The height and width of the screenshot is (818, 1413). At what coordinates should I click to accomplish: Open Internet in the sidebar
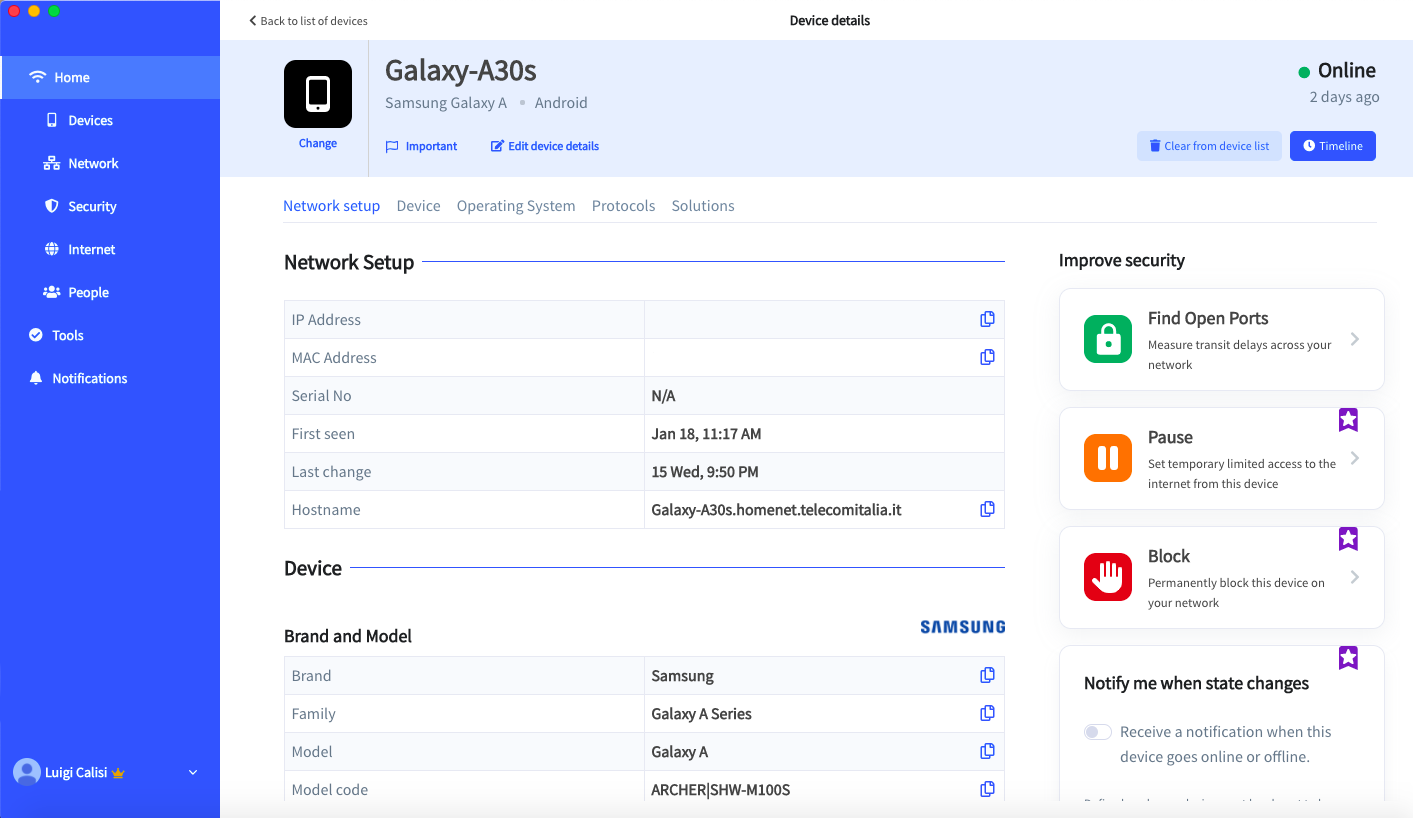pos(110,249)
